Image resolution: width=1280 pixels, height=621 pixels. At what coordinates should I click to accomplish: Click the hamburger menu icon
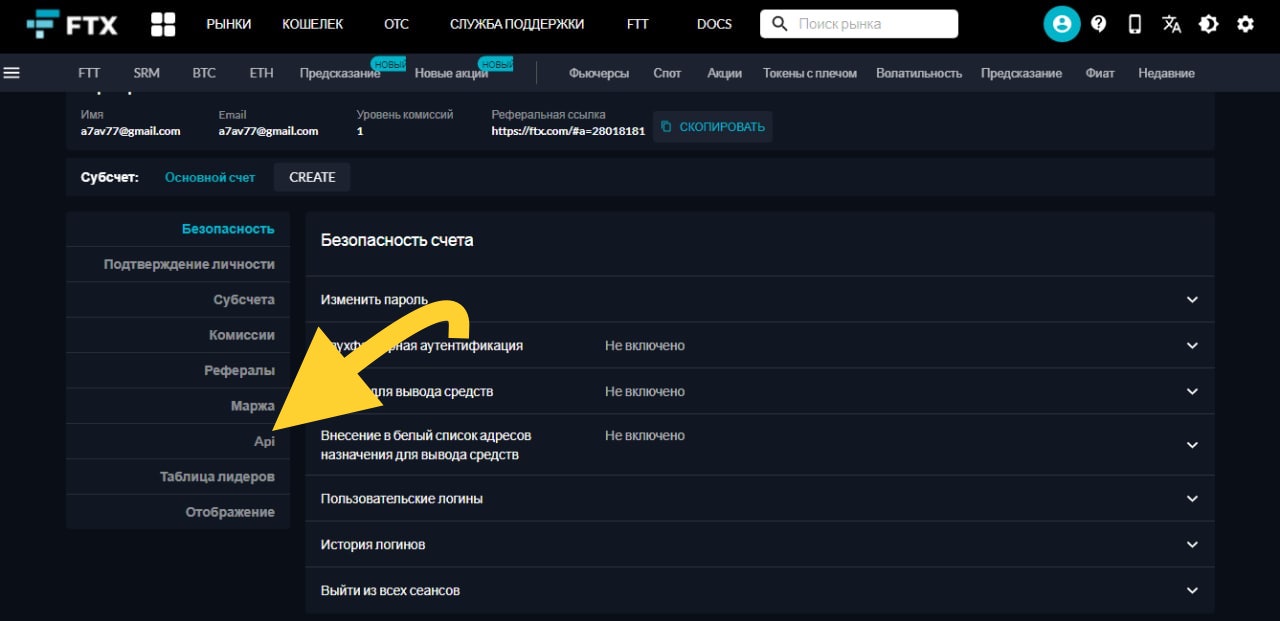click(x=11, y=71)
